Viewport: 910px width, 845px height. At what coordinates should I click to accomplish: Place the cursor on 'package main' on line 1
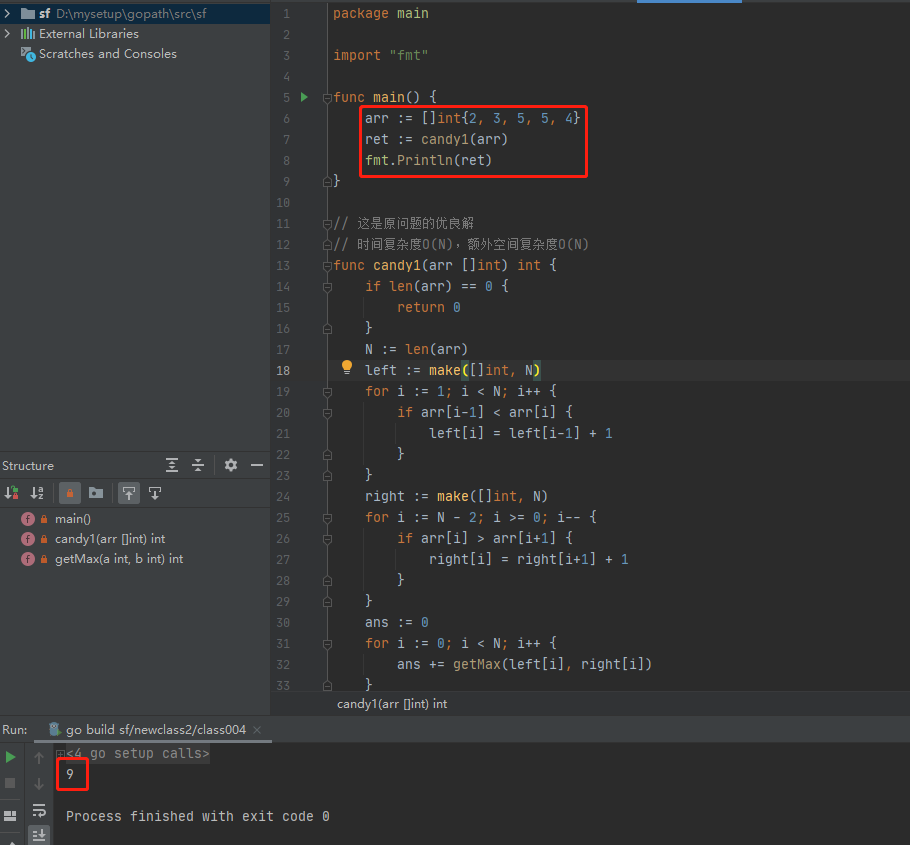(x=381, y=13)
